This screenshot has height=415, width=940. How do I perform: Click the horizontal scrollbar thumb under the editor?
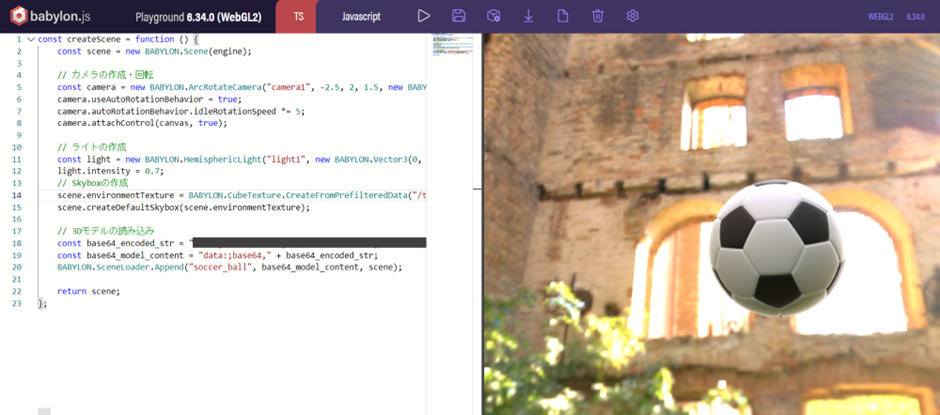(44, 411)
